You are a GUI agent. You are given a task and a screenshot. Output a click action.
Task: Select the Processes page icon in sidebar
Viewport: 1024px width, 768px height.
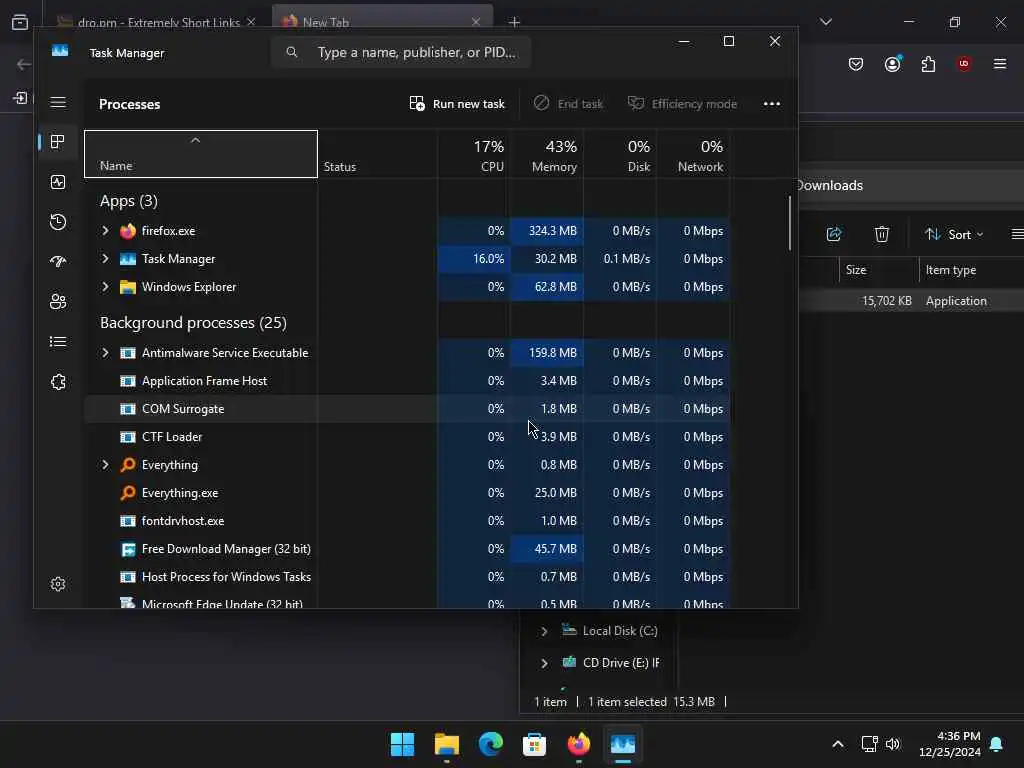click(x=58, y=142)
